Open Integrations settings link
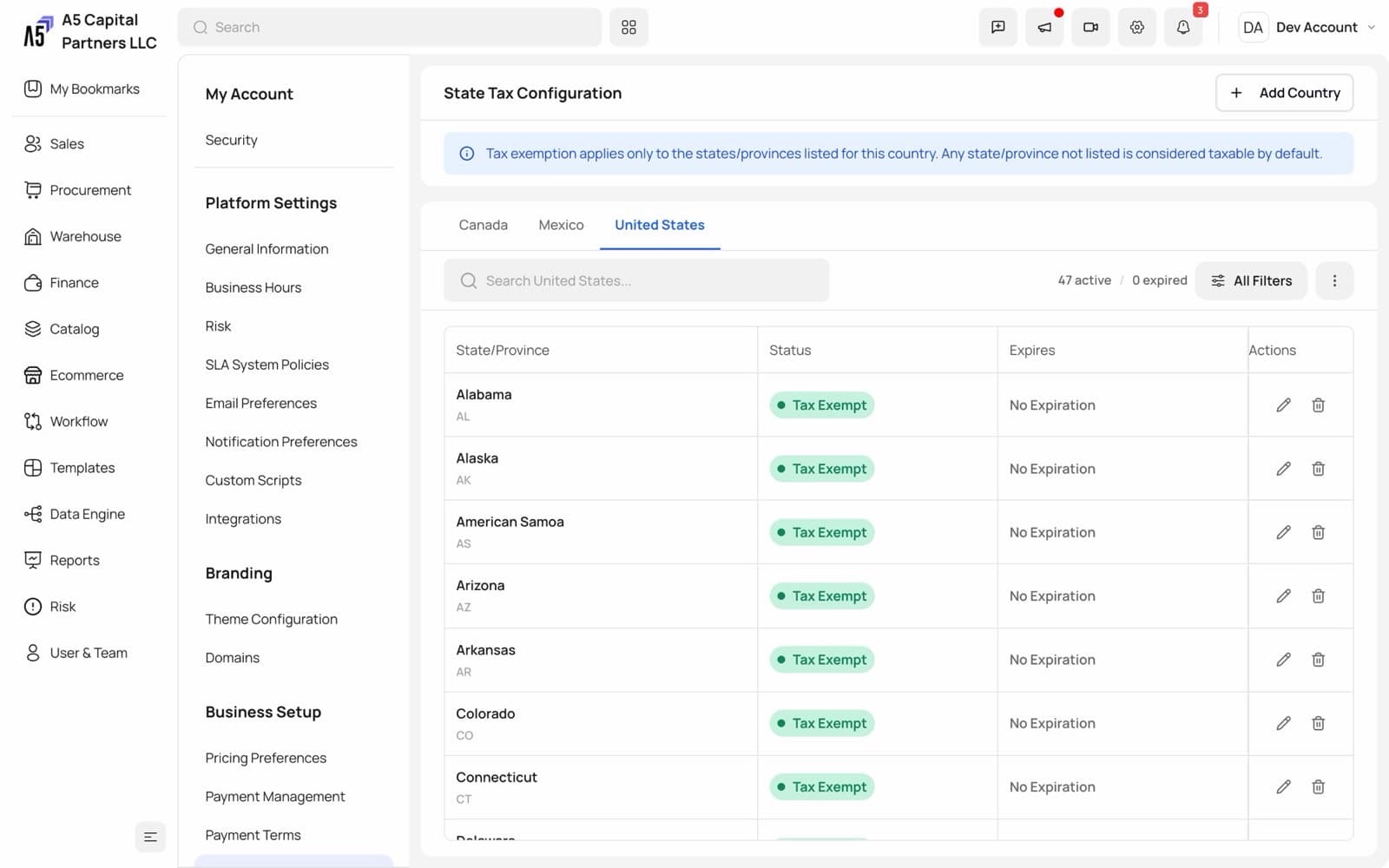Viewport: 1389px width, 868px height. tap(243, 519)
